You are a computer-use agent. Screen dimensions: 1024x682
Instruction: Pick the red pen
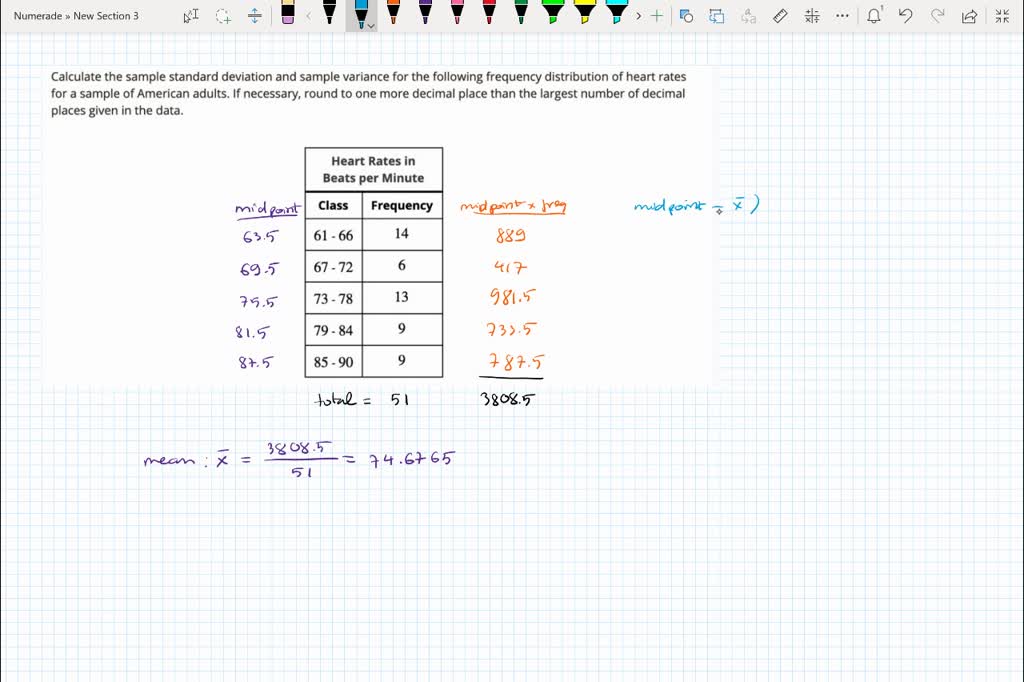coord(489,13)
